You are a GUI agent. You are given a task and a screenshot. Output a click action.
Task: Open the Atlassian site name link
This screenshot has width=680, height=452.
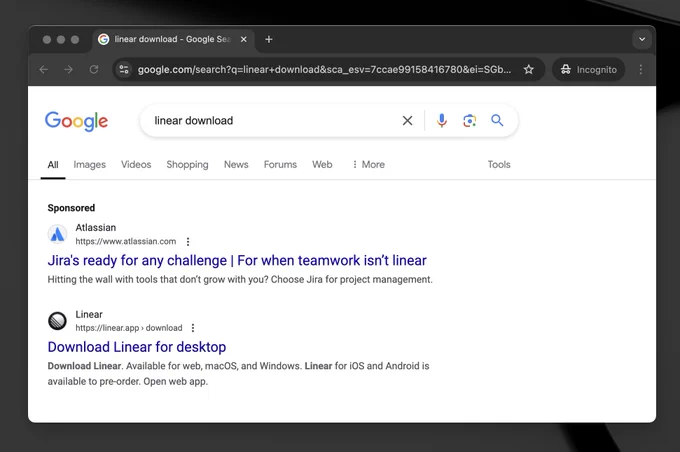(x=96, y=228)
